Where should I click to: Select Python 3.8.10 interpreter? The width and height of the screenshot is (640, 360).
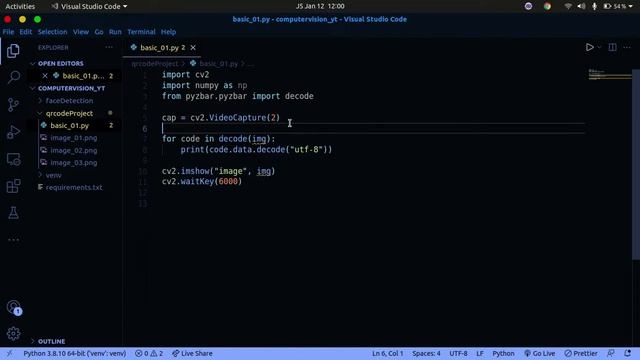pyautogui.click(x=75, y=353)
